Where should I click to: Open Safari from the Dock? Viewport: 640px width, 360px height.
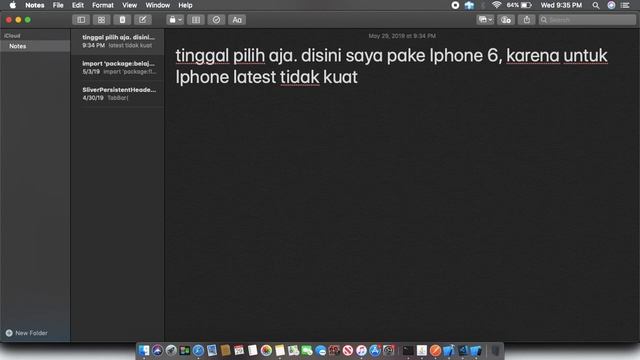point(198,351)
